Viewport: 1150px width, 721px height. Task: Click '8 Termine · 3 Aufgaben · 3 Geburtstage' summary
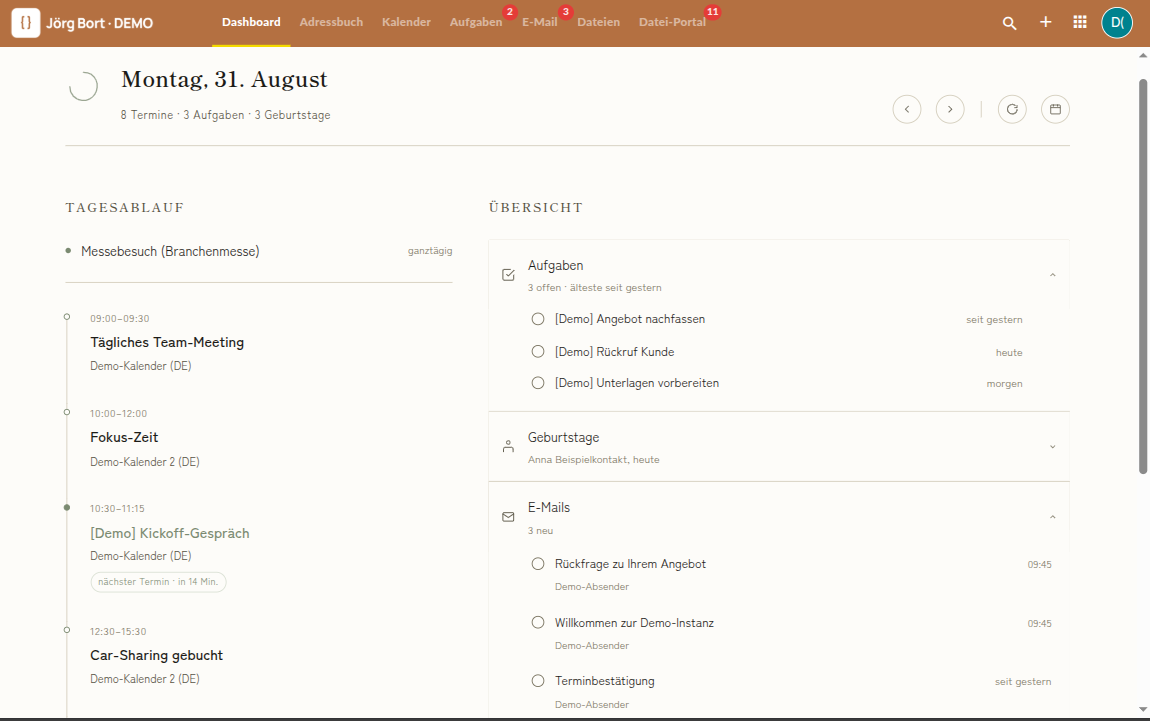click(225, 115)
